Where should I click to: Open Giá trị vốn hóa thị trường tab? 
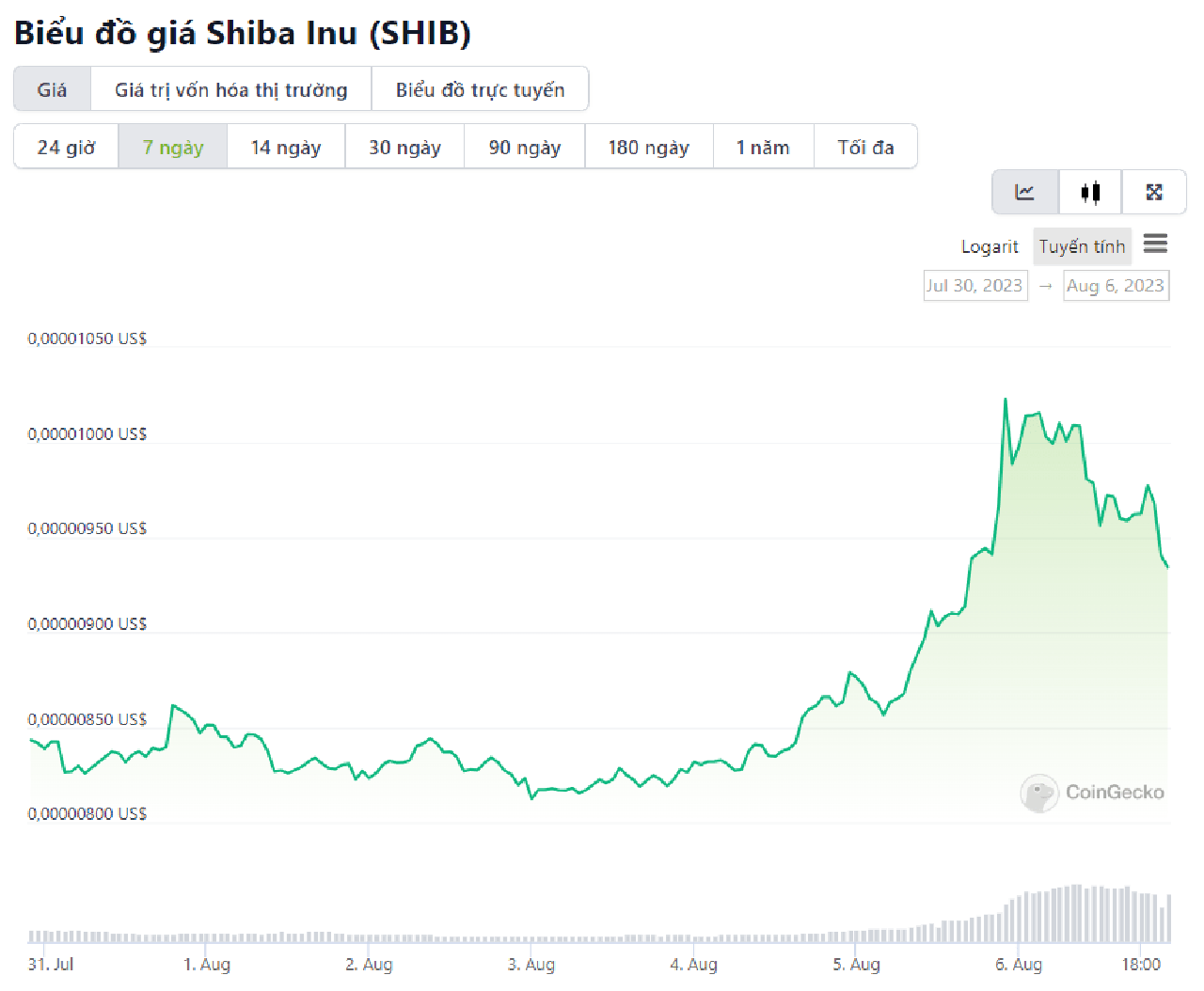coord(231,89)
